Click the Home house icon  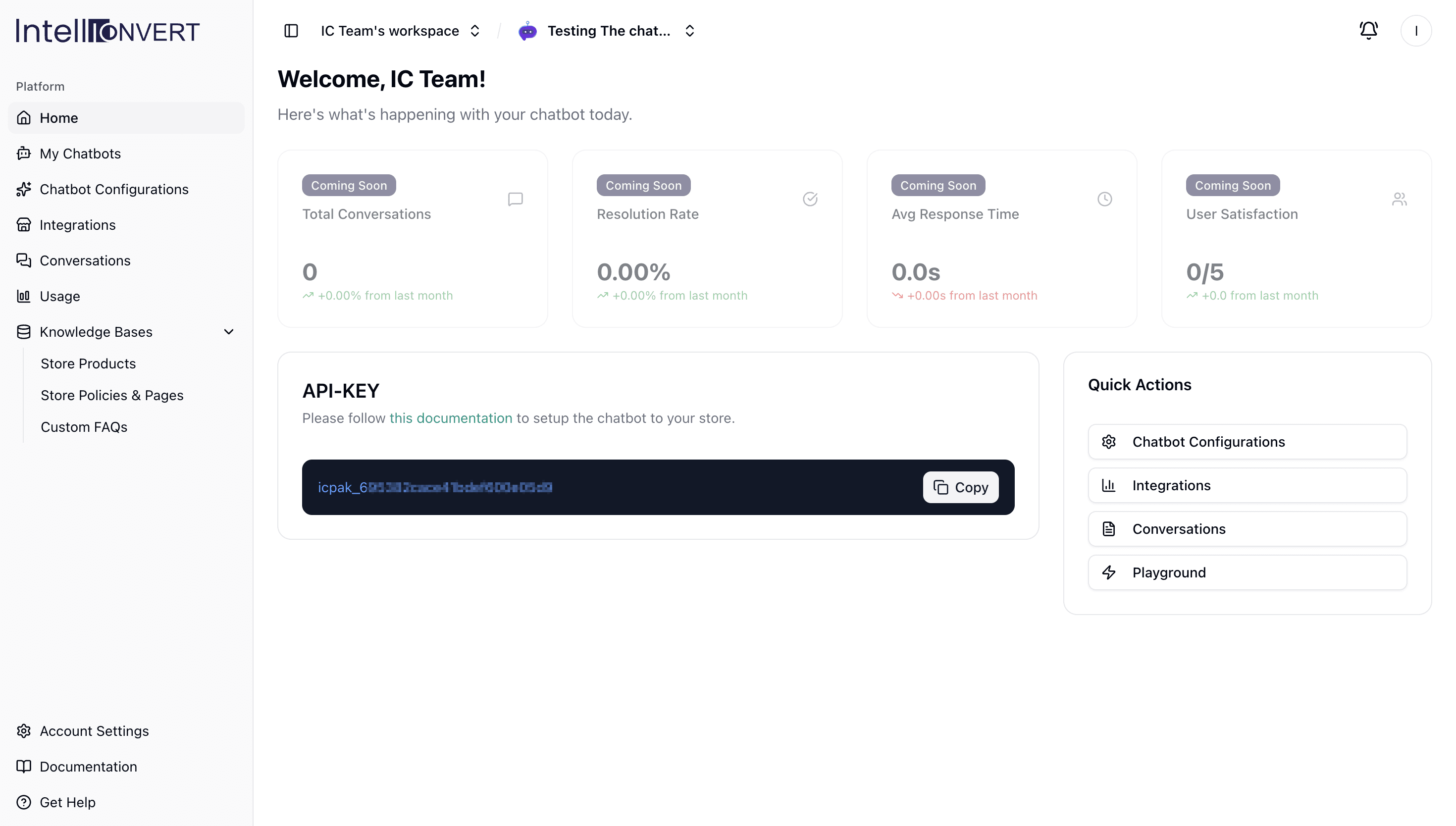pos(24,118)
